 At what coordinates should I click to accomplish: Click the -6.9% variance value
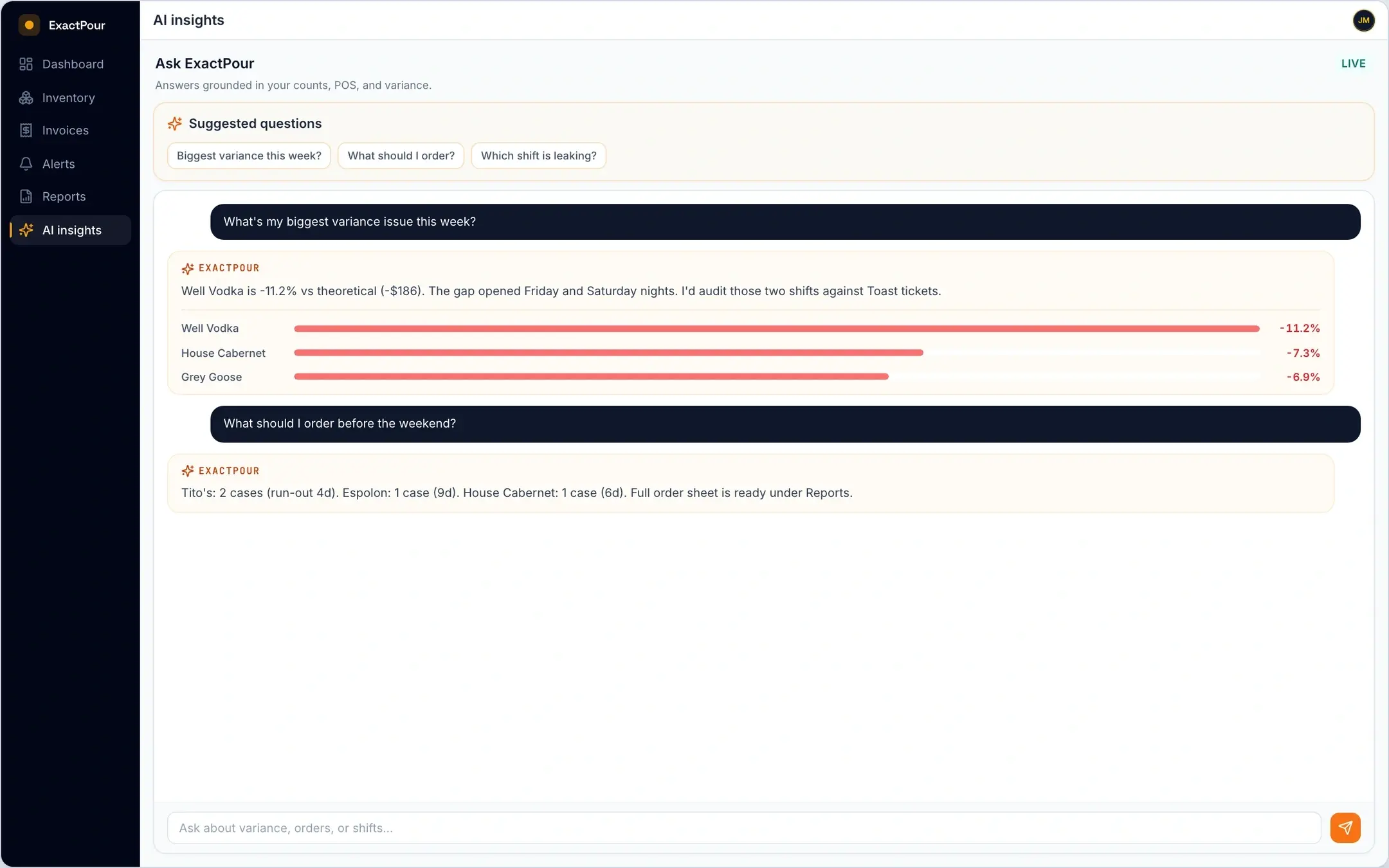(x=1303, y=377)
